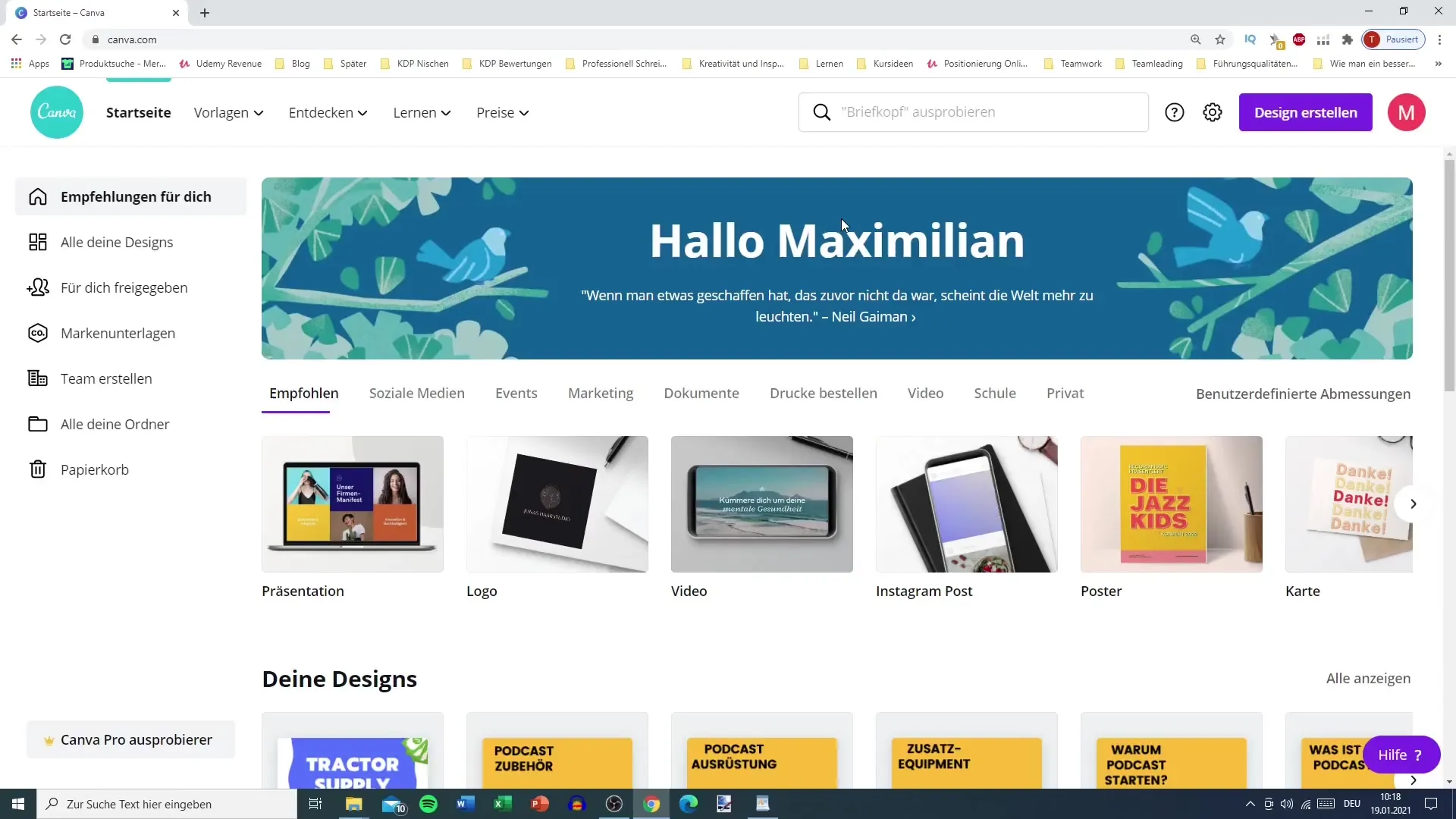
Task: Show hidden system tray icons
Action: pyautogui.click(x=1250, y=804)
